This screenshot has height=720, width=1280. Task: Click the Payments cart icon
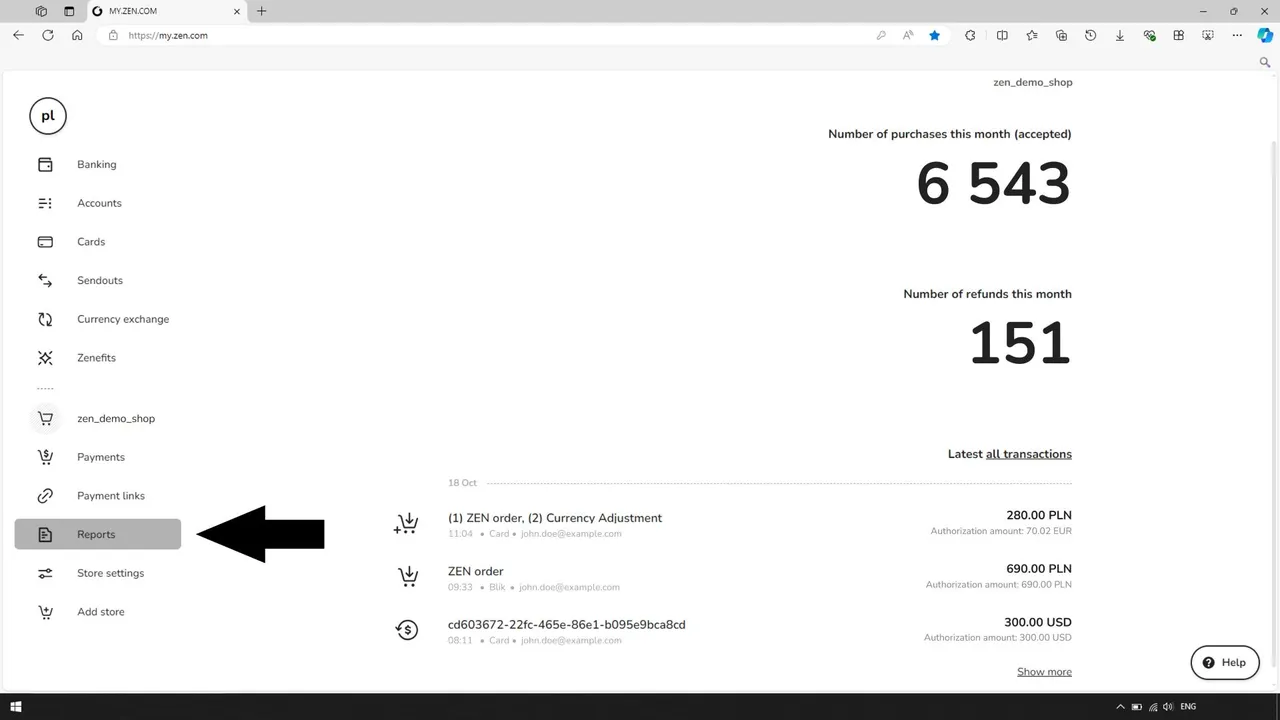(x=45, y=457)
